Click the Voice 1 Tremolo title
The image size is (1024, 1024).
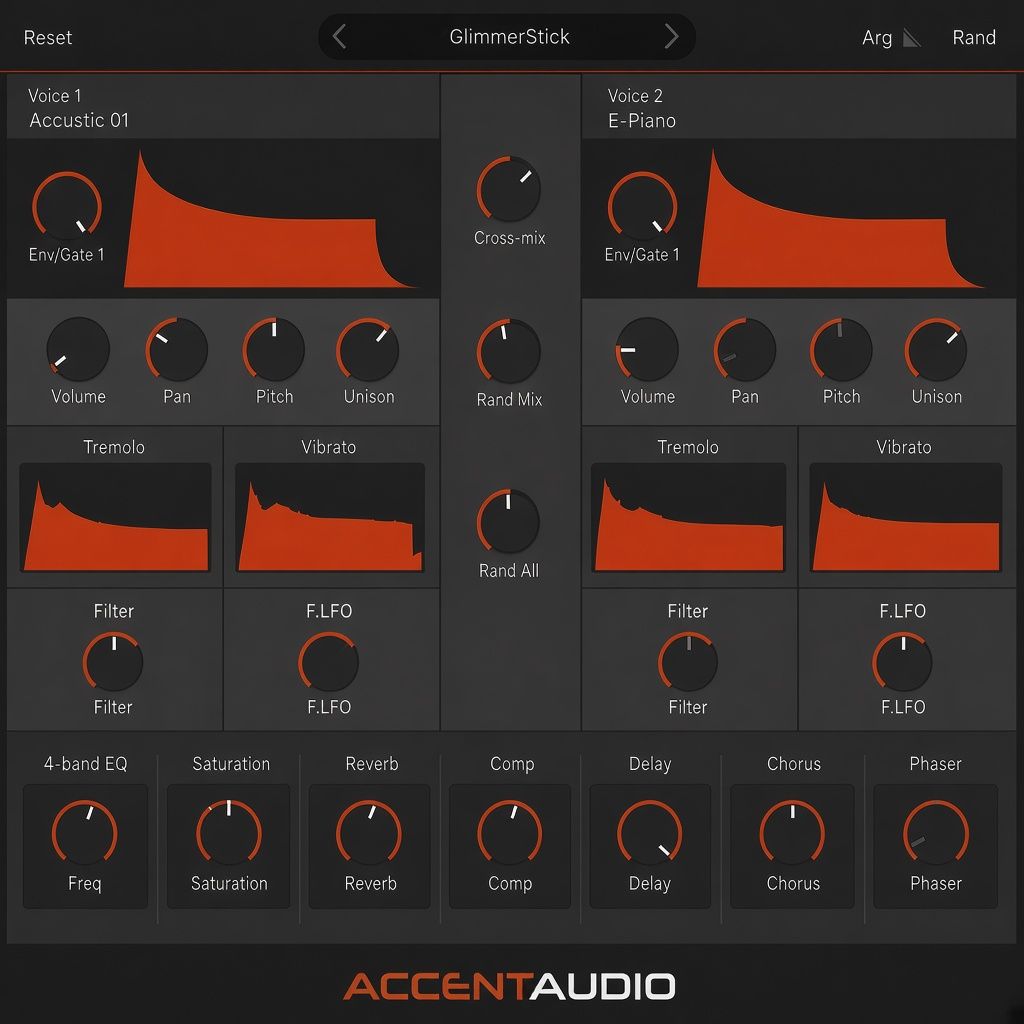click(114, 447)
